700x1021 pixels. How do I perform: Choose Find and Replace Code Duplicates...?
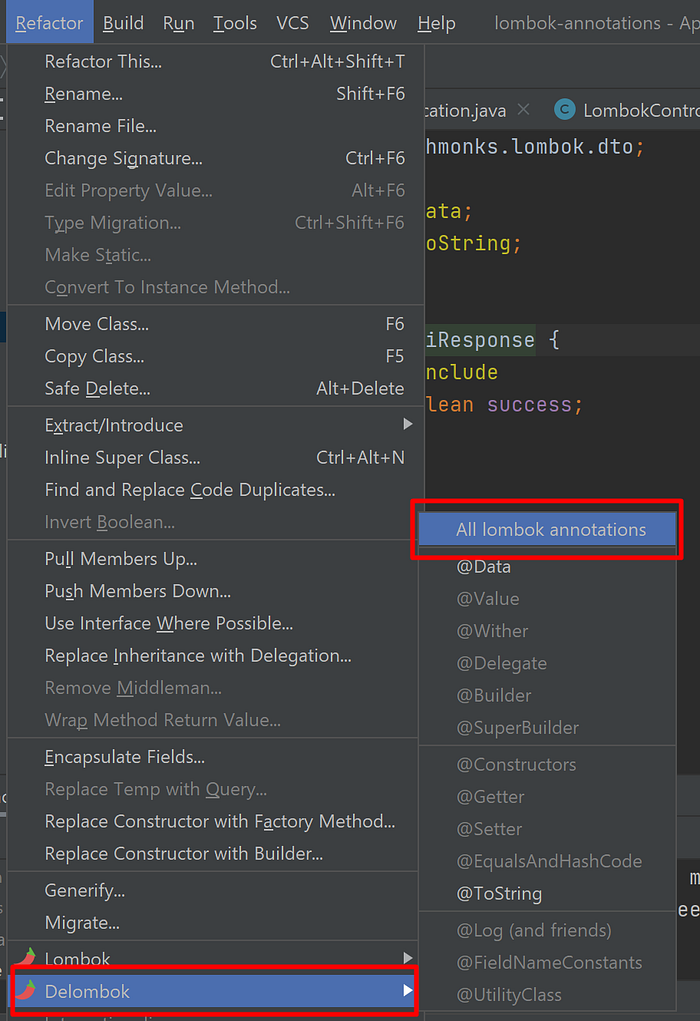coord(216,490)
